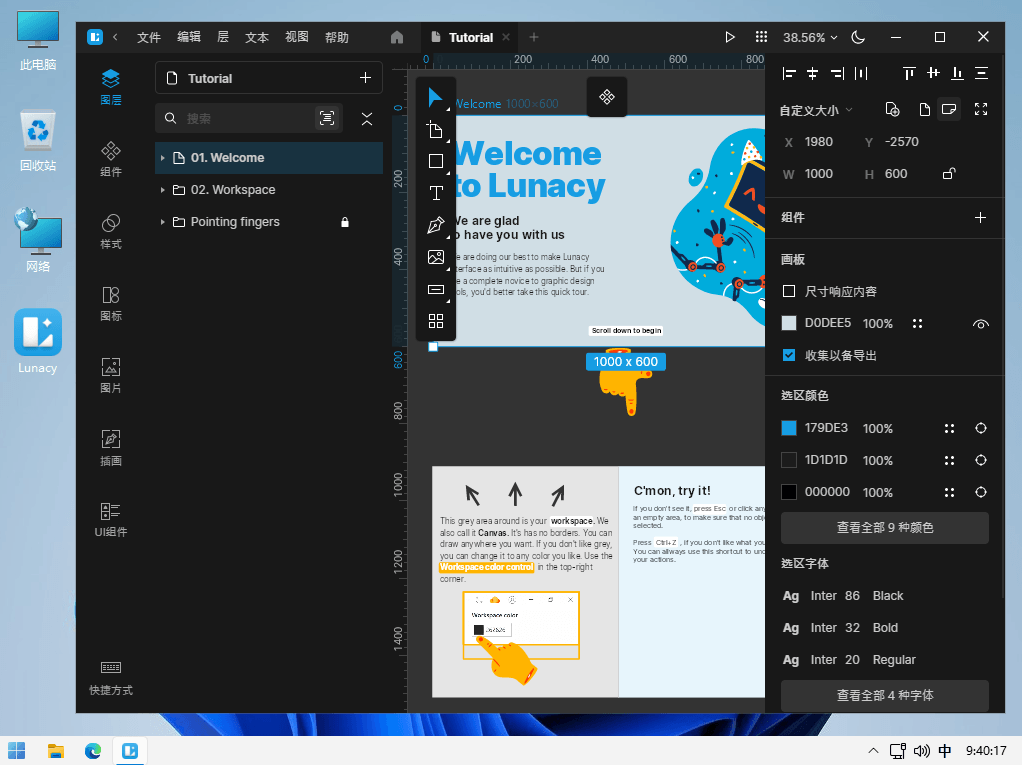
Task: Open the 图层 layers sidebar panel
Action: pyautogui.click(x=111, y=87)
